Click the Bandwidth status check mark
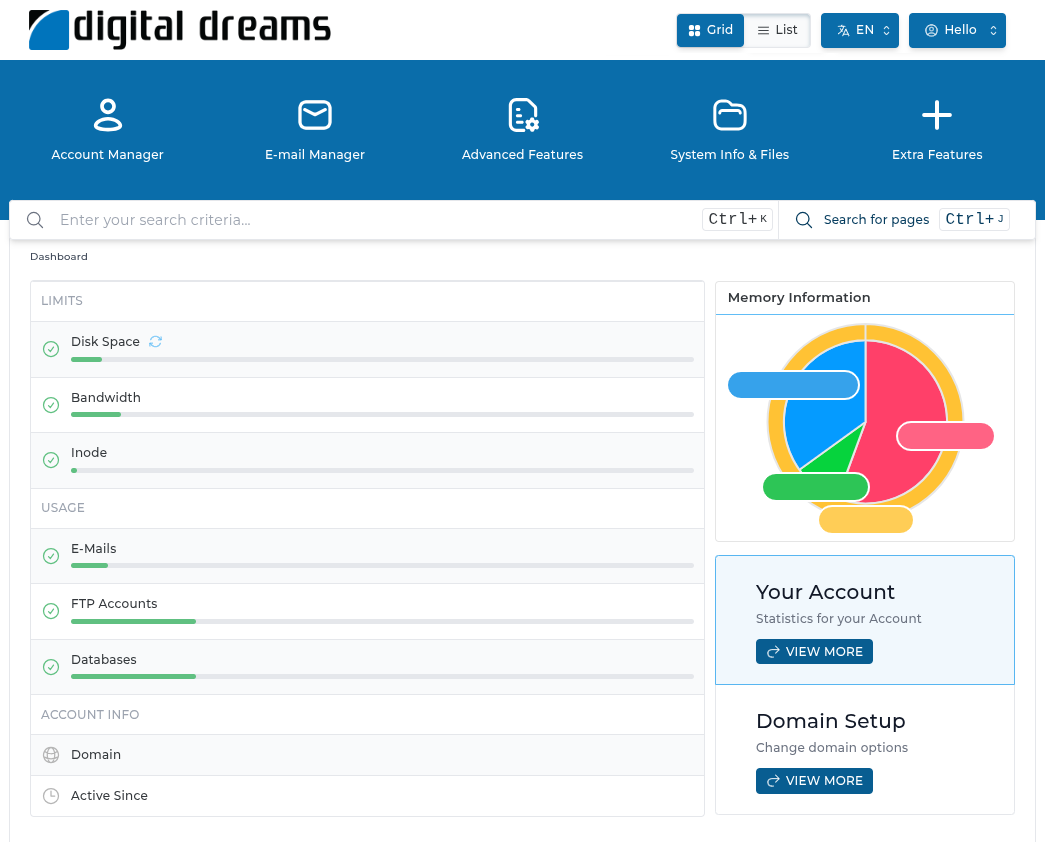Screen dimensions: 1045x842 point(51,405)
